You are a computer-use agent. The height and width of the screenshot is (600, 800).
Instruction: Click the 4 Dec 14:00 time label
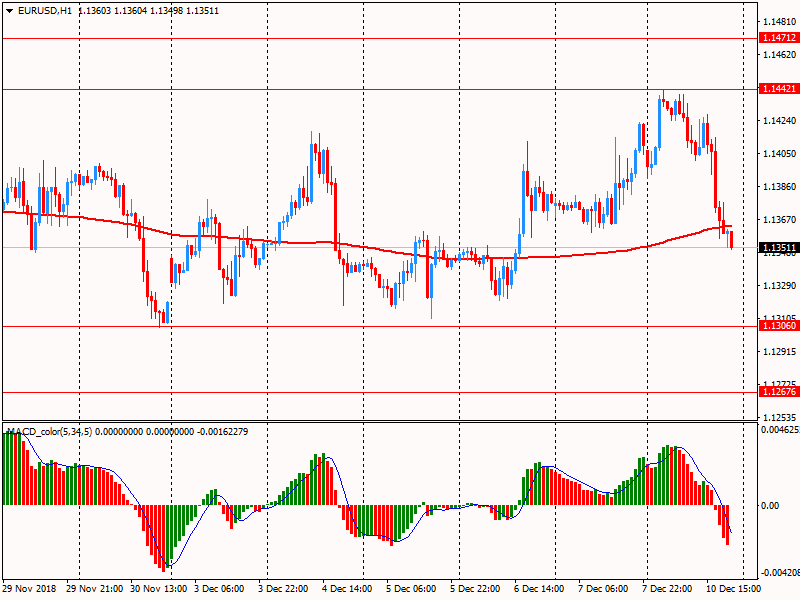point(346,589)
